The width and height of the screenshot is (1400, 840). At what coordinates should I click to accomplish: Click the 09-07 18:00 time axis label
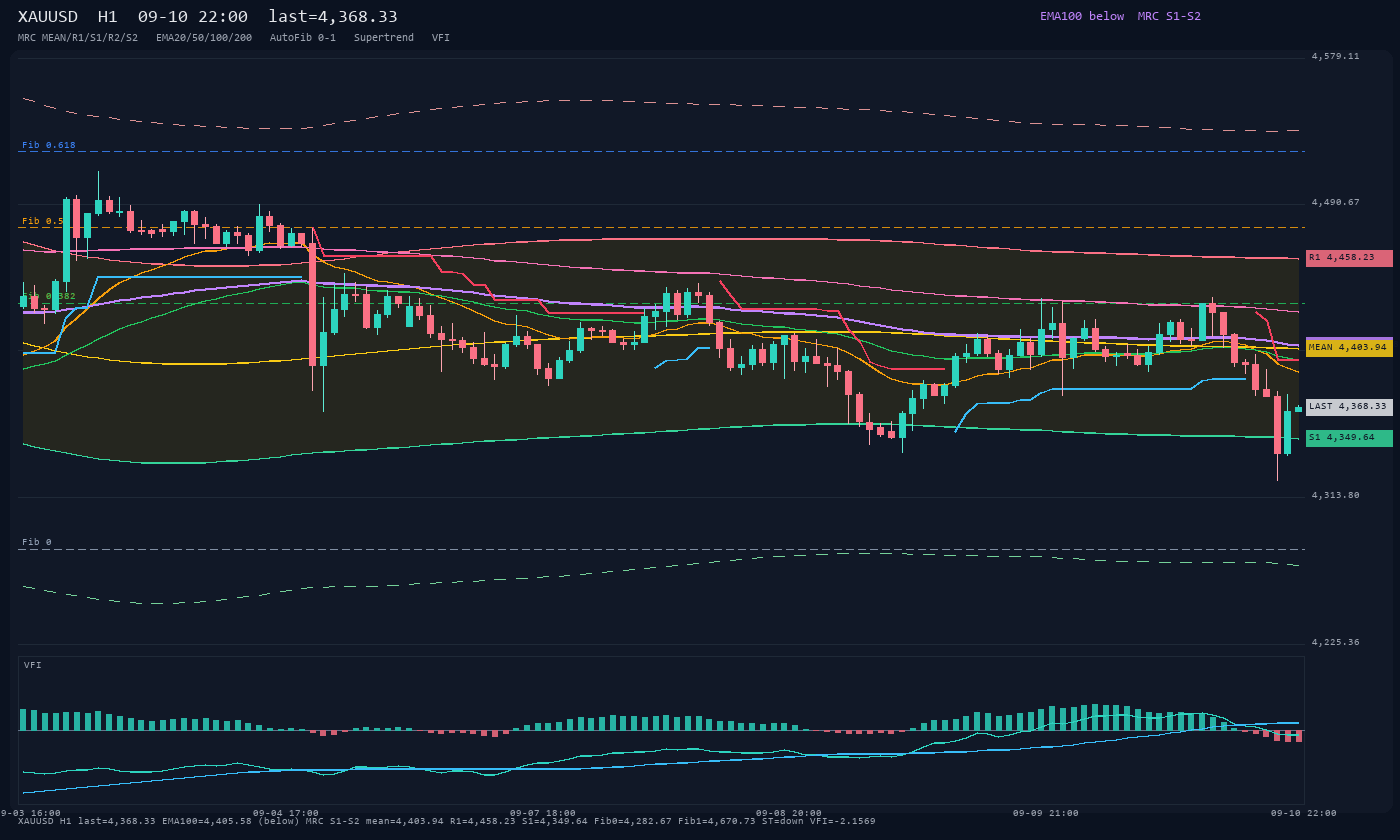click(x=543, y=813)
